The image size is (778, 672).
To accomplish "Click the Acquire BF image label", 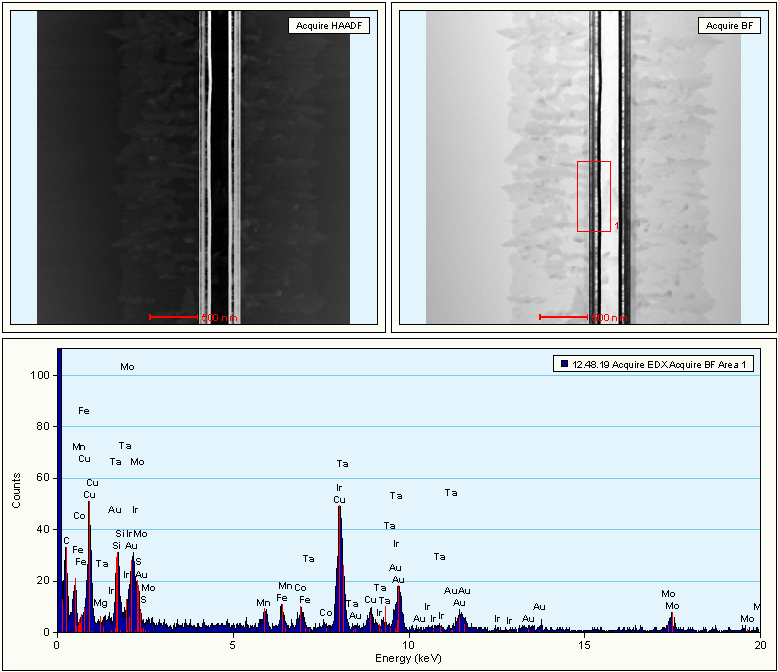I will (x=729, y=26).
